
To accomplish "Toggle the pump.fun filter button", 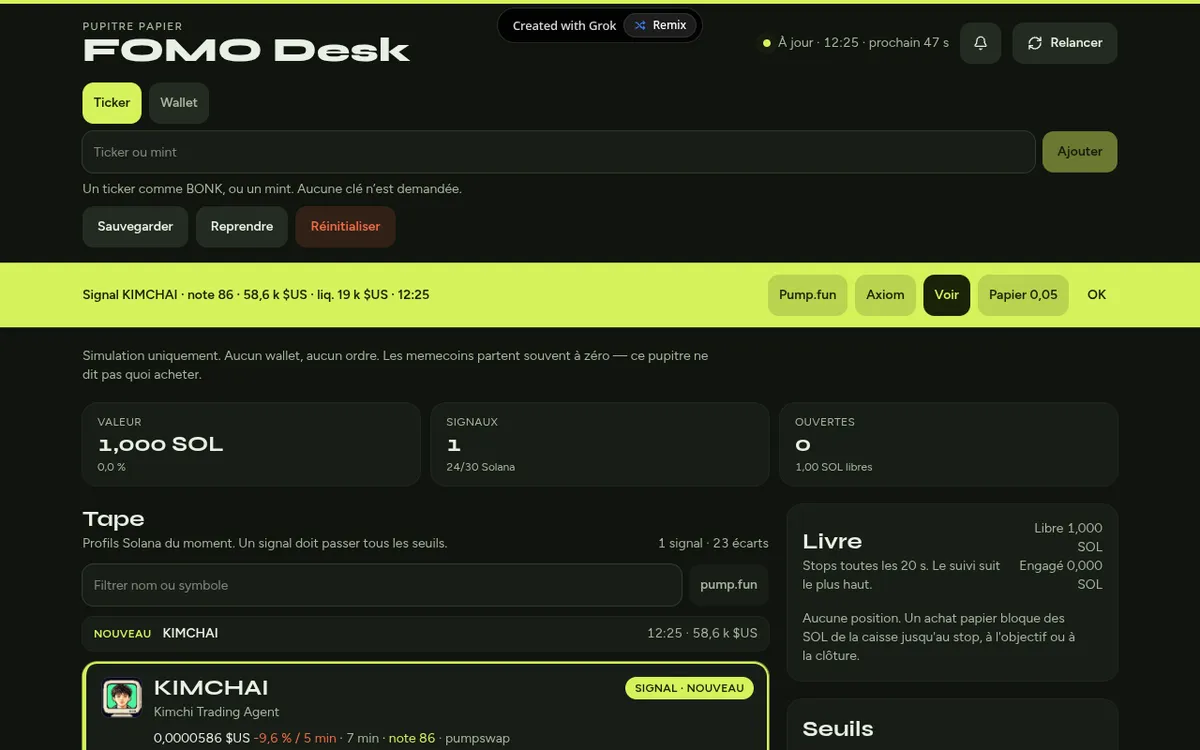I will [x=729, y=585].
